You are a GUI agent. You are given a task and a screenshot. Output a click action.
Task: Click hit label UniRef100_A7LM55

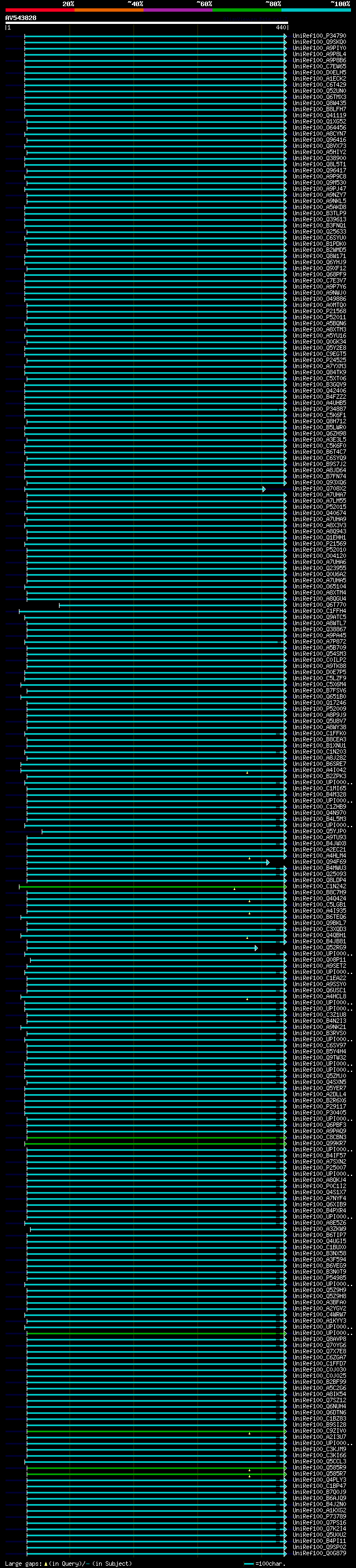click(x=319, y=501)
